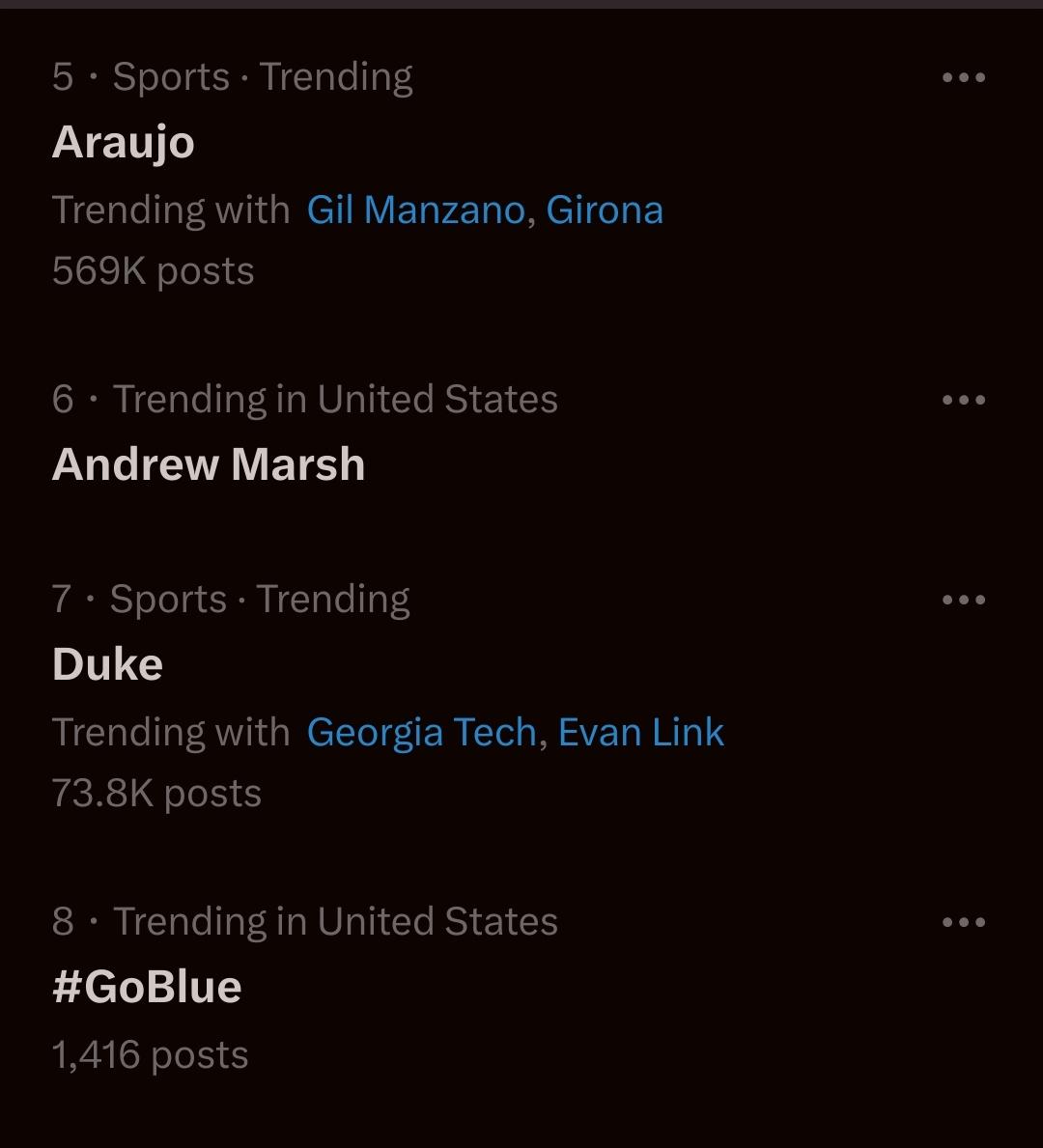This screenshot has height=1148, width=1043.
Task: Select the Duke trending topic
Action: point(107,664)
